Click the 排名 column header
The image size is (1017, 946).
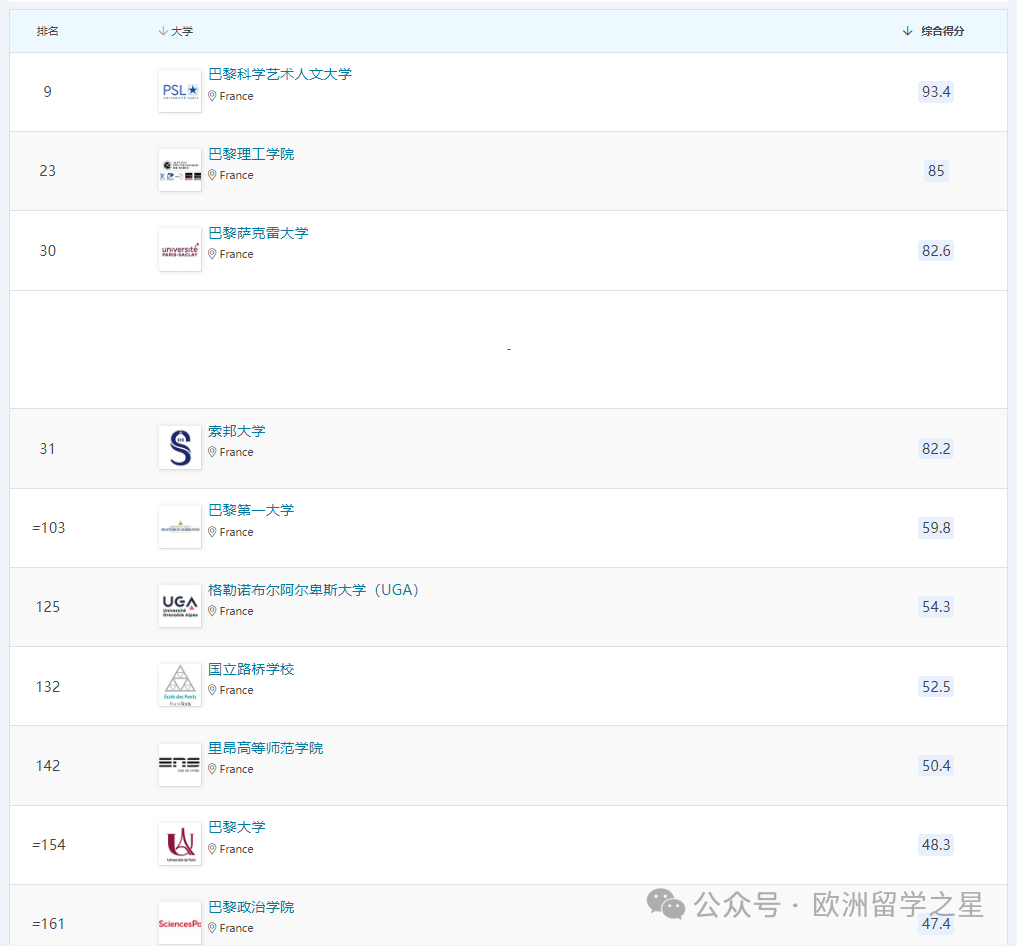pyautogui.click(x=48, y=31)
